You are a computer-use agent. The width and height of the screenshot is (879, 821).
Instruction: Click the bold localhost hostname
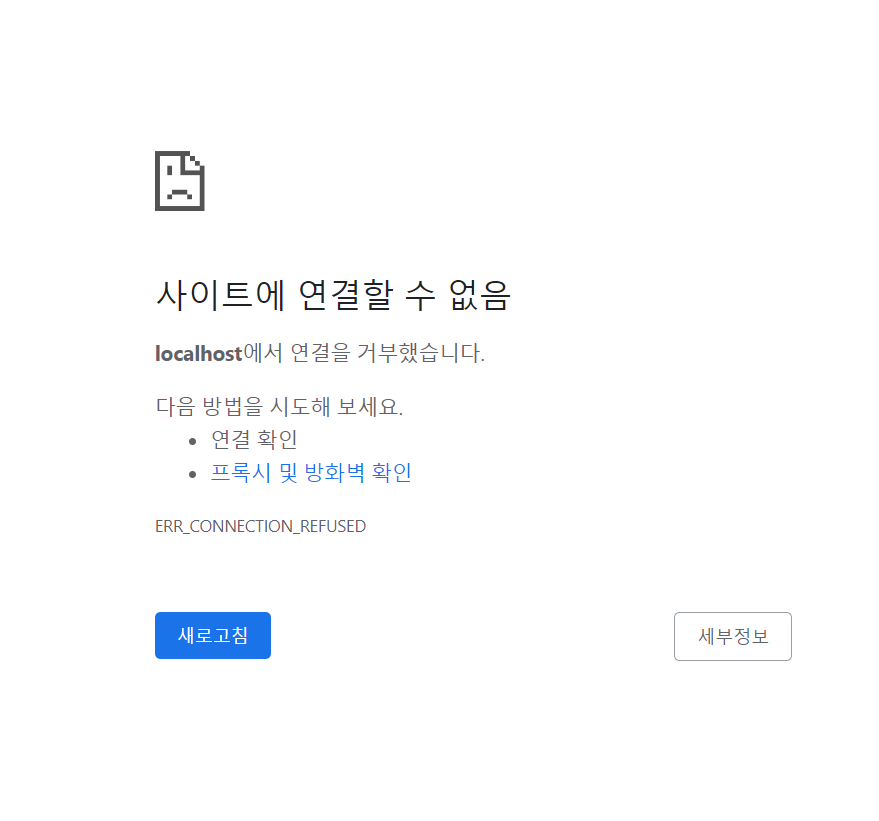tap(198, 354)
